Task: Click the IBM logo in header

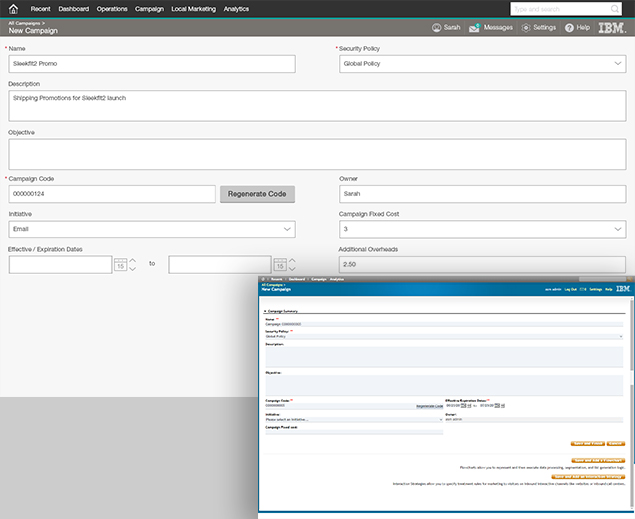Action: tap(612, 28)
